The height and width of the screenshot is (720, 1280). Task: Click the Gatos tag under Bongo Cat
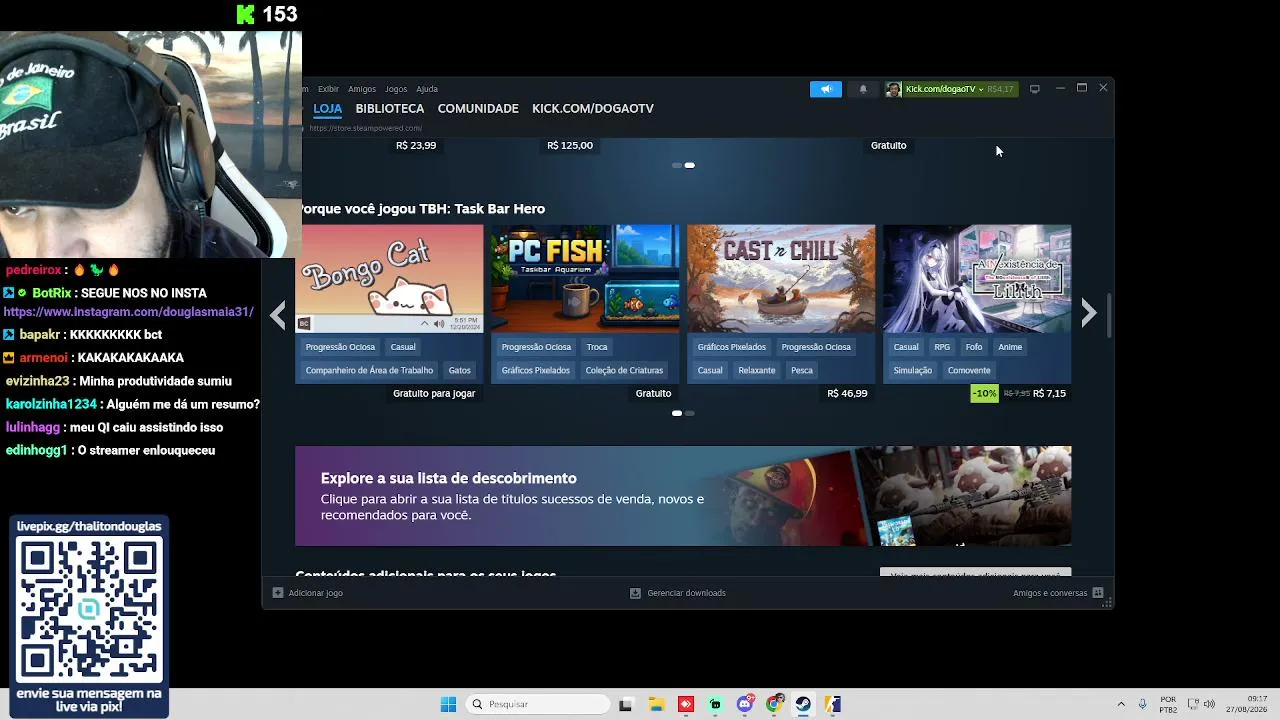[460, 370]
